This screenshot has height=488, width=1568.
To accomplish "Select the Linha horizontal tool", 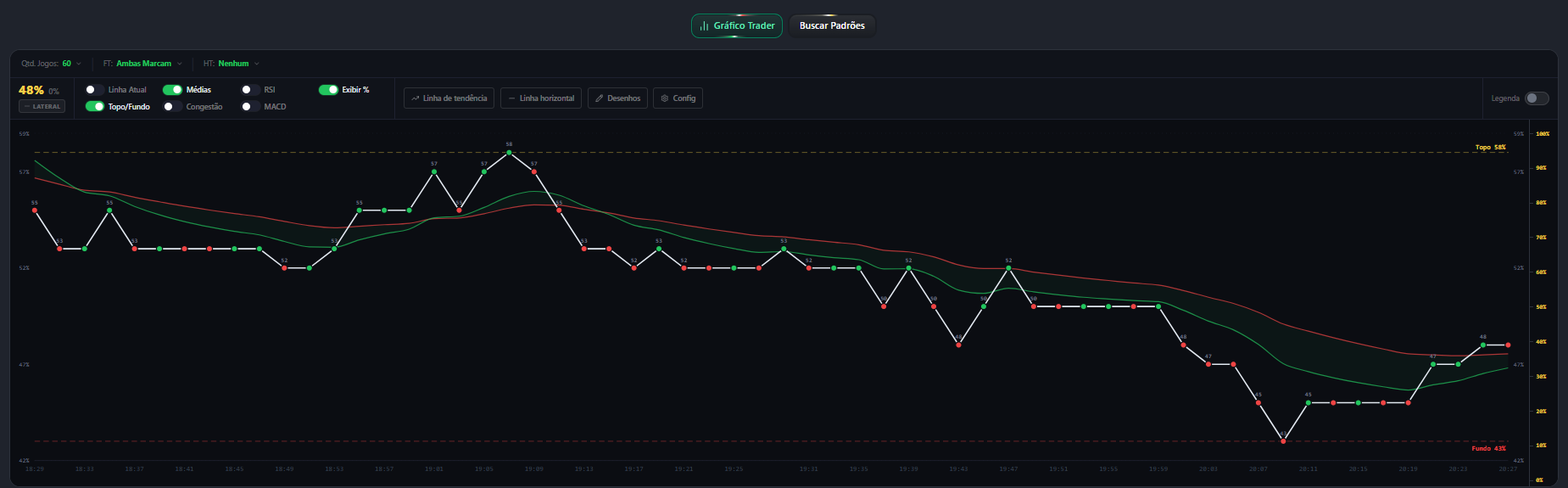I will click(x=541, y=98).
